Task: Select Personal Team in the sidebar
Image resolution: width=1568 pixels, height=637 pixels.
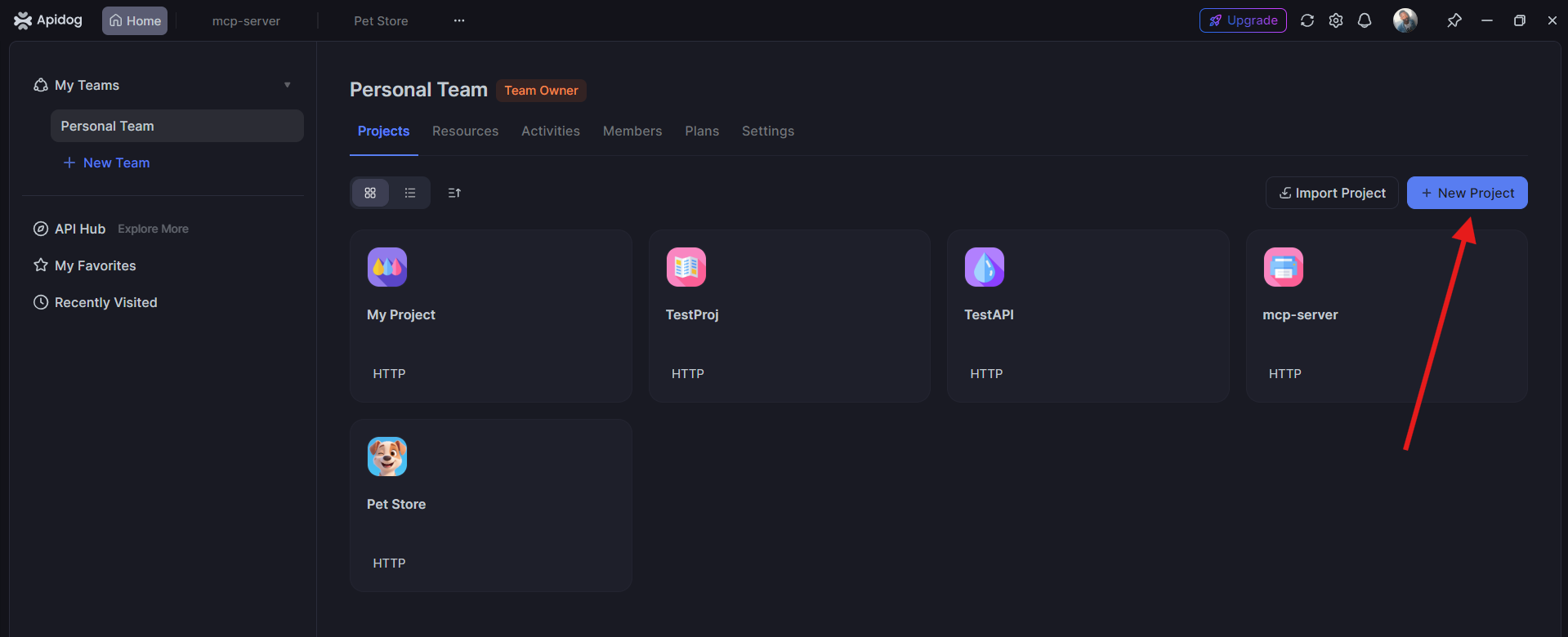Action: point(177,126)
